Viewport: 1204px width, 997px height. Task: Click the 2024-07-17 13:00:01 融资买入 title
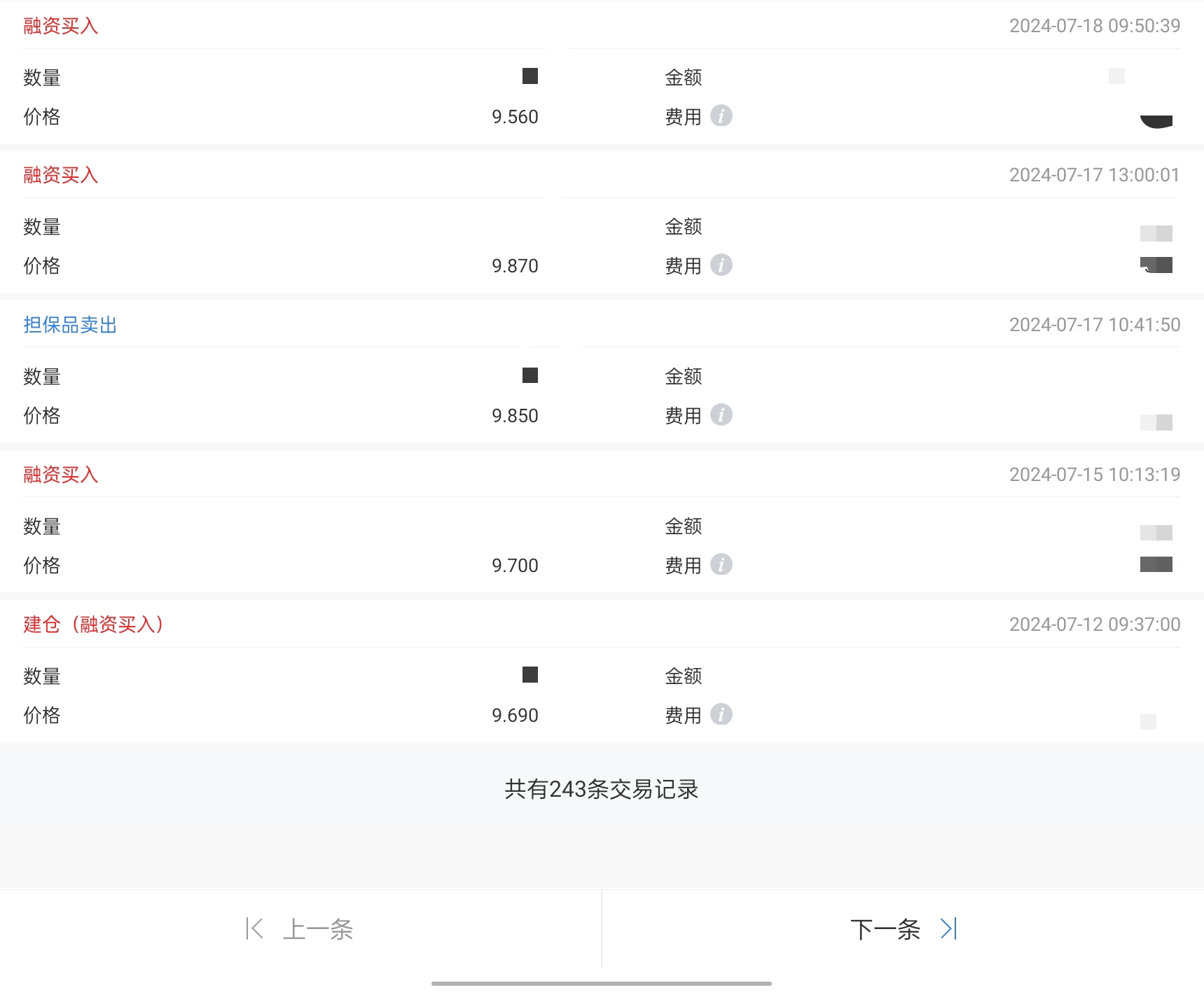(x=60, y=175)
